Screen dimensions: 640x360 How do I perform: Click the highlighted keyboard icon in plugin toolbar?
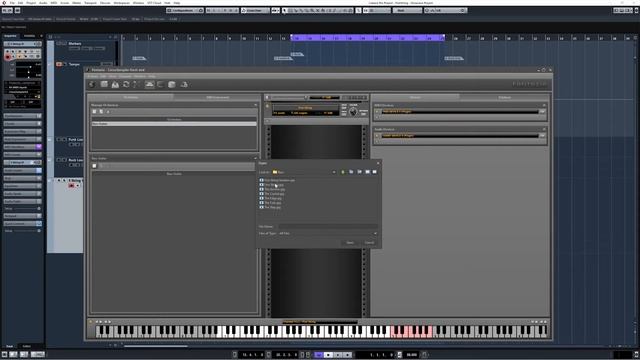click(149, 84)
